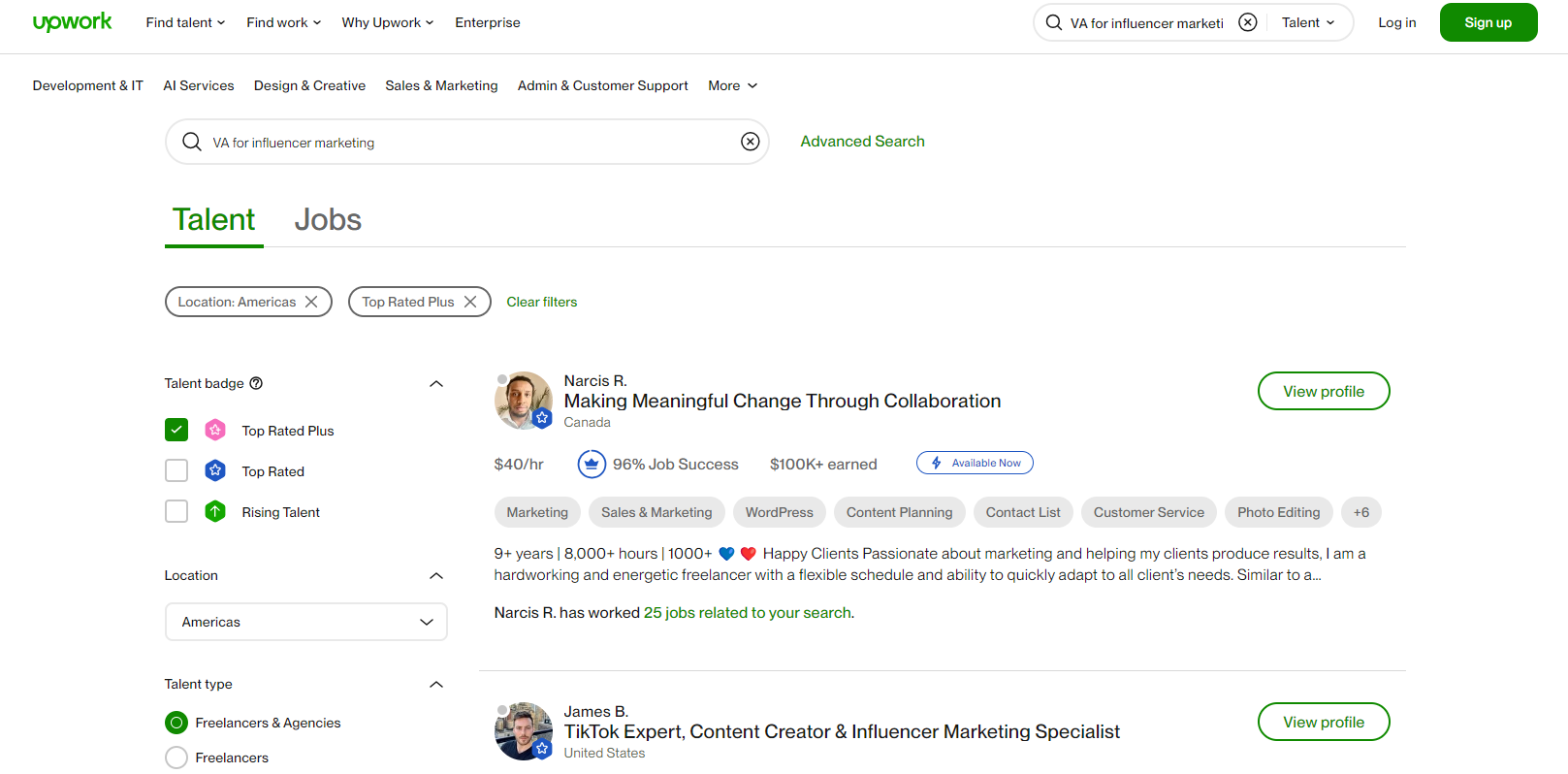1568x774 pixels.
Task: Click the Narcis R. name text
Action: tap(595, 380)
